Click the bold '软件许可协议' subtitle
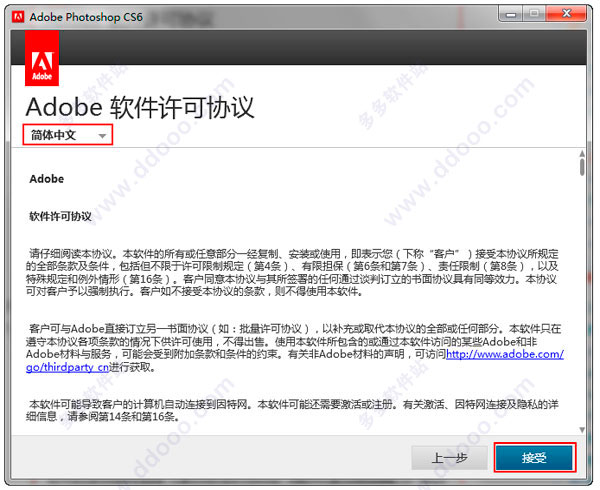Image resolution: width=600 pixels, height=490 pixels. point(60,216)
